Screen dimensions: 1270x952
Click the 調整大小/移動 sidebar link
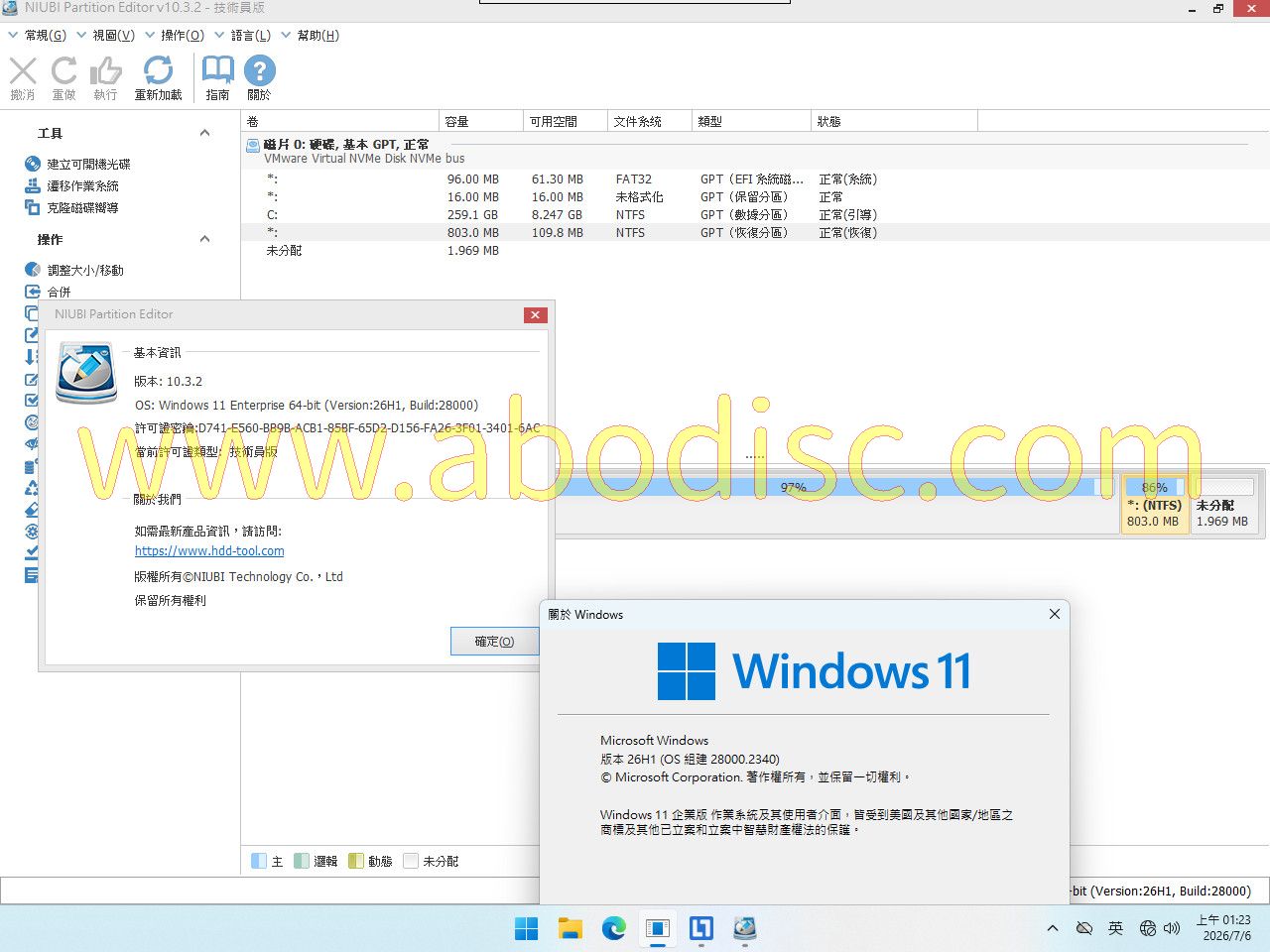pos(86,270)
